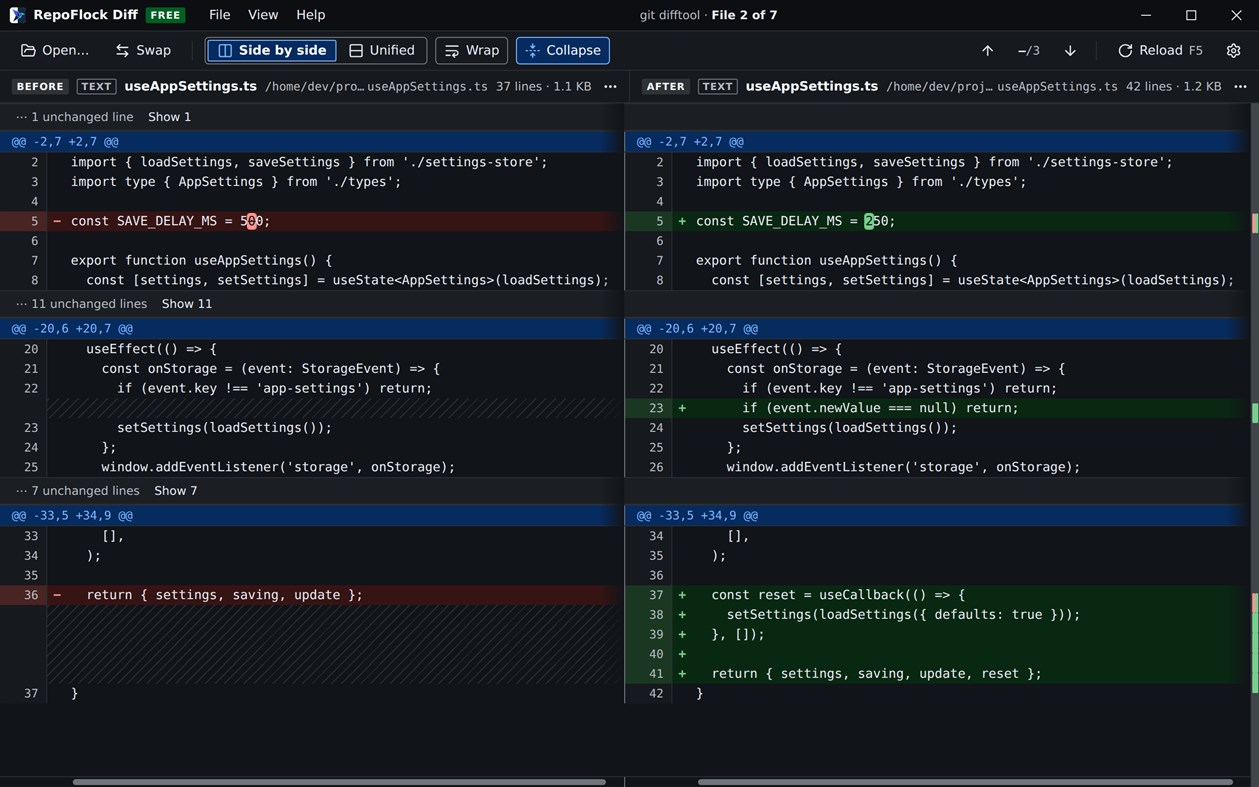Click the BEFORE filename useAppSettings.ts
The width and height of the screenshot is (1259, 787).
[x=190, y=86]
